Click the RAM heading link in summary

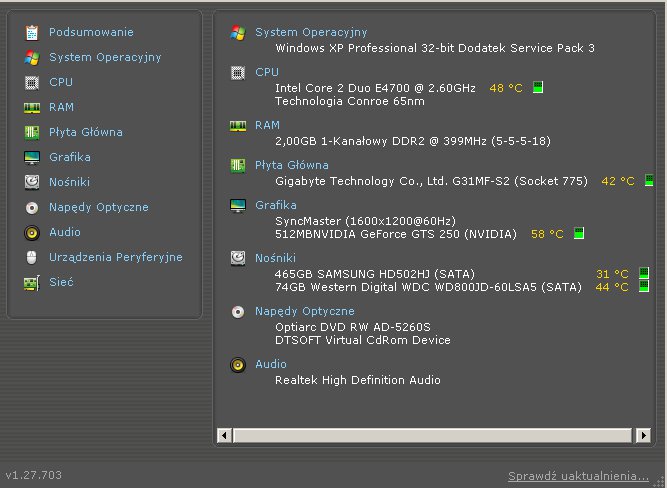[x=267, y=126]
